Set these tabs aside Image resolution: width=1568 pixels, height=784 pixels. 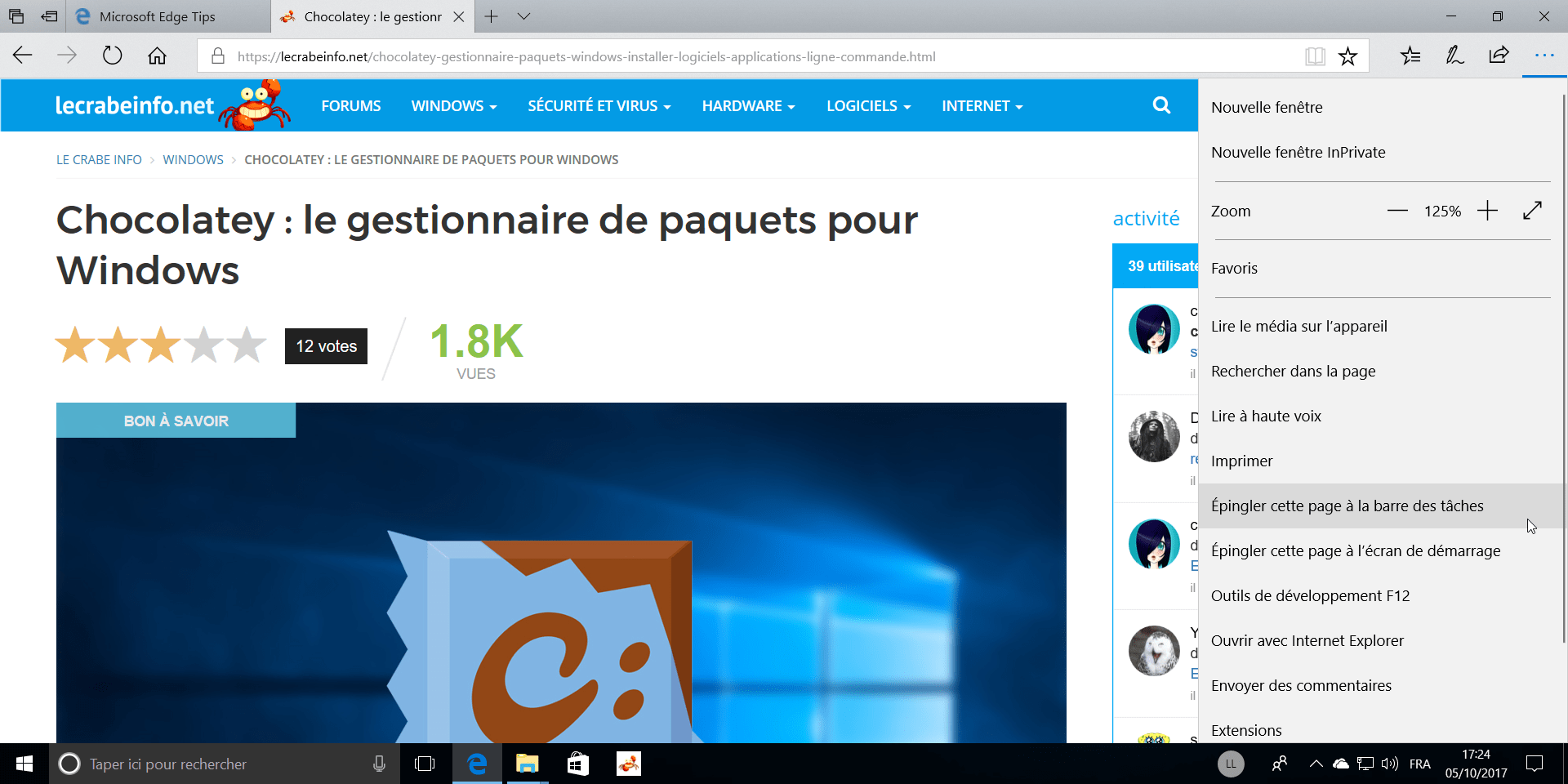[x=49, y=16]
